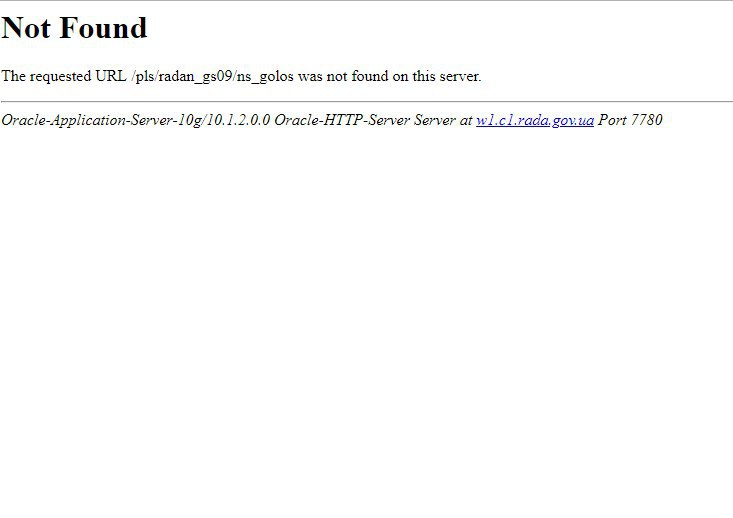The height and width of the screenshot is (518, 733).
Task: Click the version number 10.1.2.0.0
Action: pos(238,120)
